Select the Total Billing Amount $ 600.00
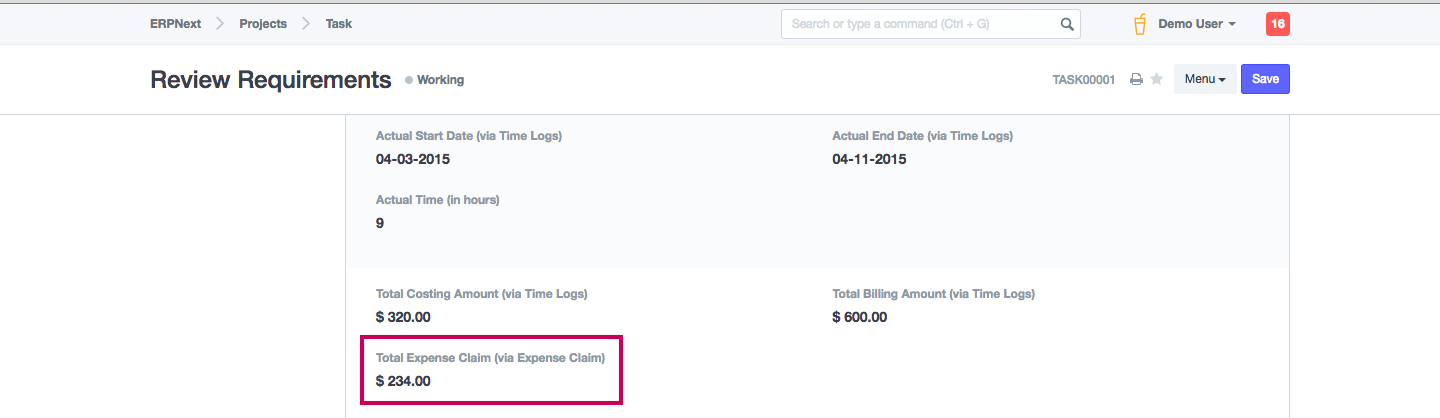This screenshot has width=1440, height=418. point(860,317)
